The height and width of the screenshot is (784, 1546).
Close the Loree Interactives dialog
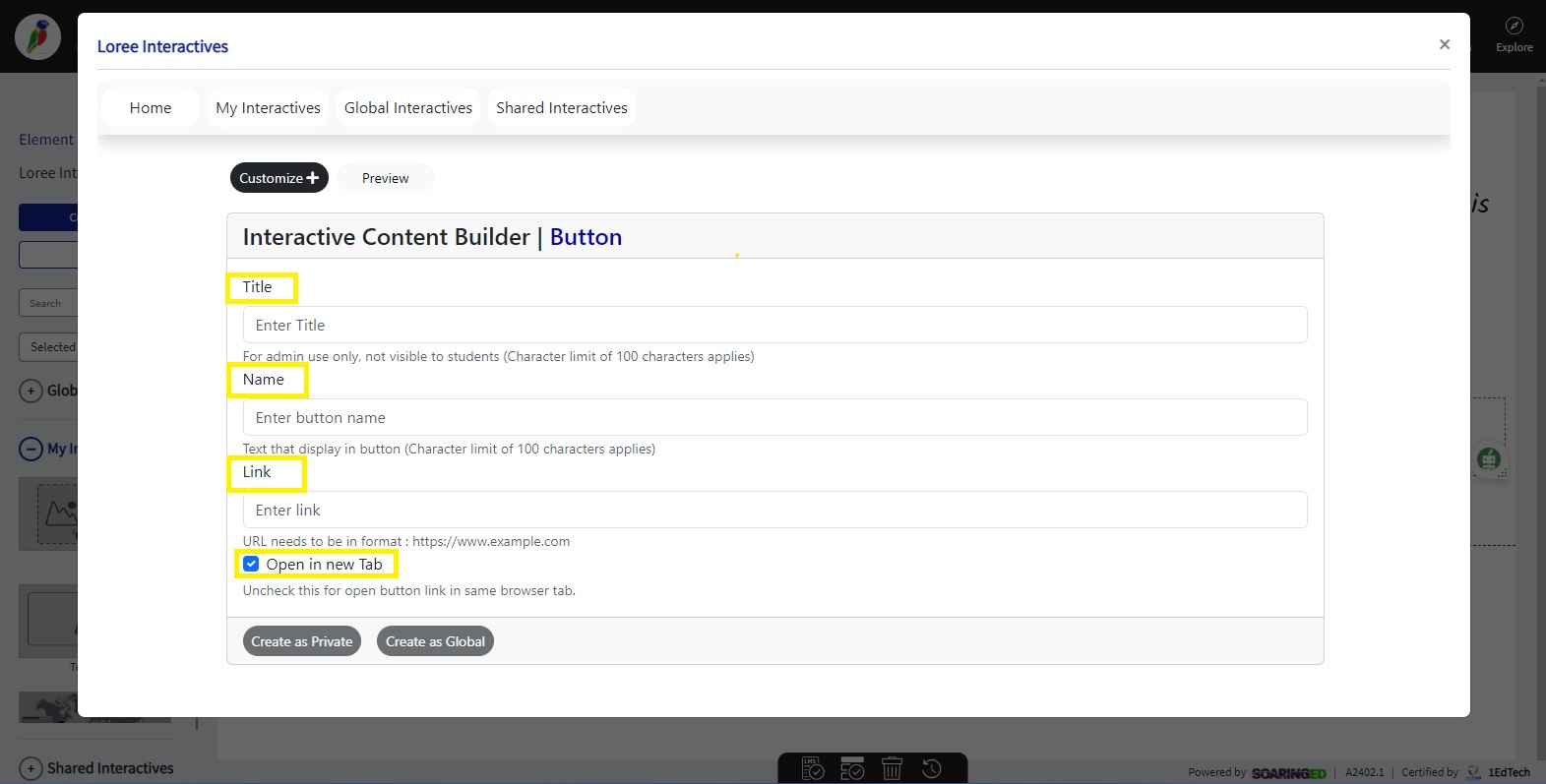coord(1445,44)
